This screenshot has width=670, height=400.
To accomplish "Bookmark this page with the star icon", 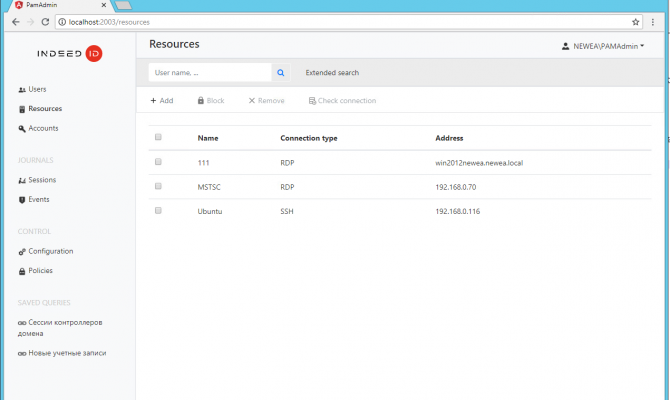I will [635, 22].
